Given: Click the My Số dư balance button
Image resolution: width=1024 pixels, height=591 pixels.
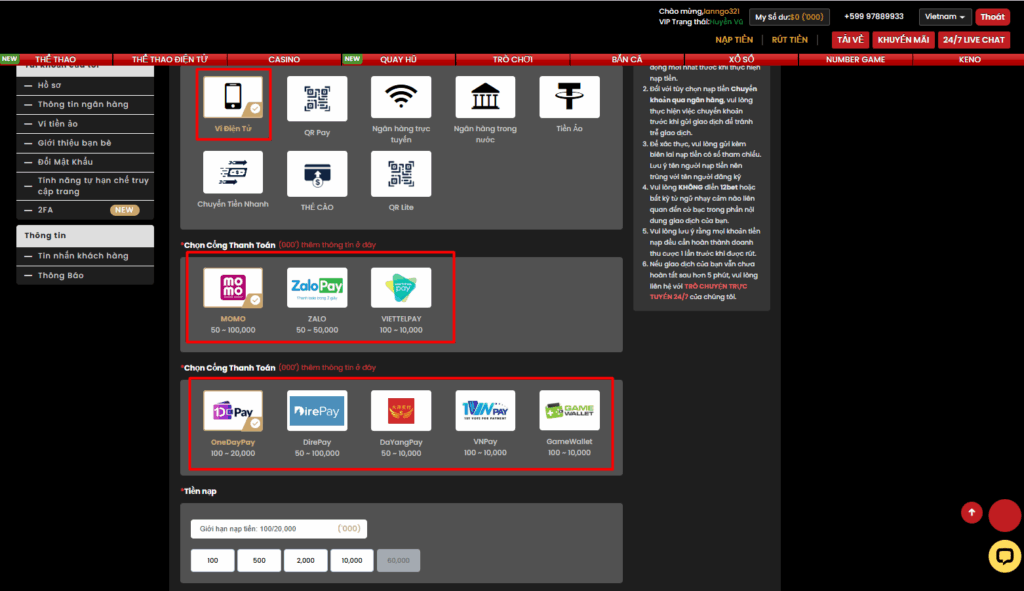Looking at the screenshot, I should (789, 17).
